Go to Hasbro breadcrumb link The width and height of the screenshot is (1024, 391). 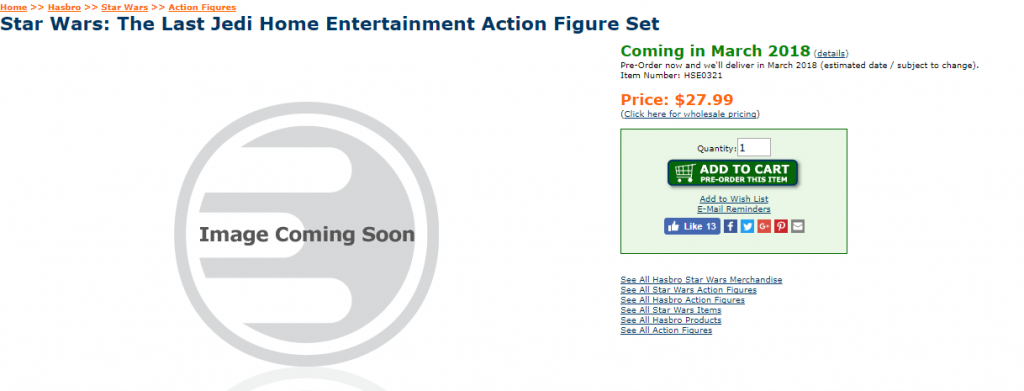pyautogui.click(x=64, y=7)
